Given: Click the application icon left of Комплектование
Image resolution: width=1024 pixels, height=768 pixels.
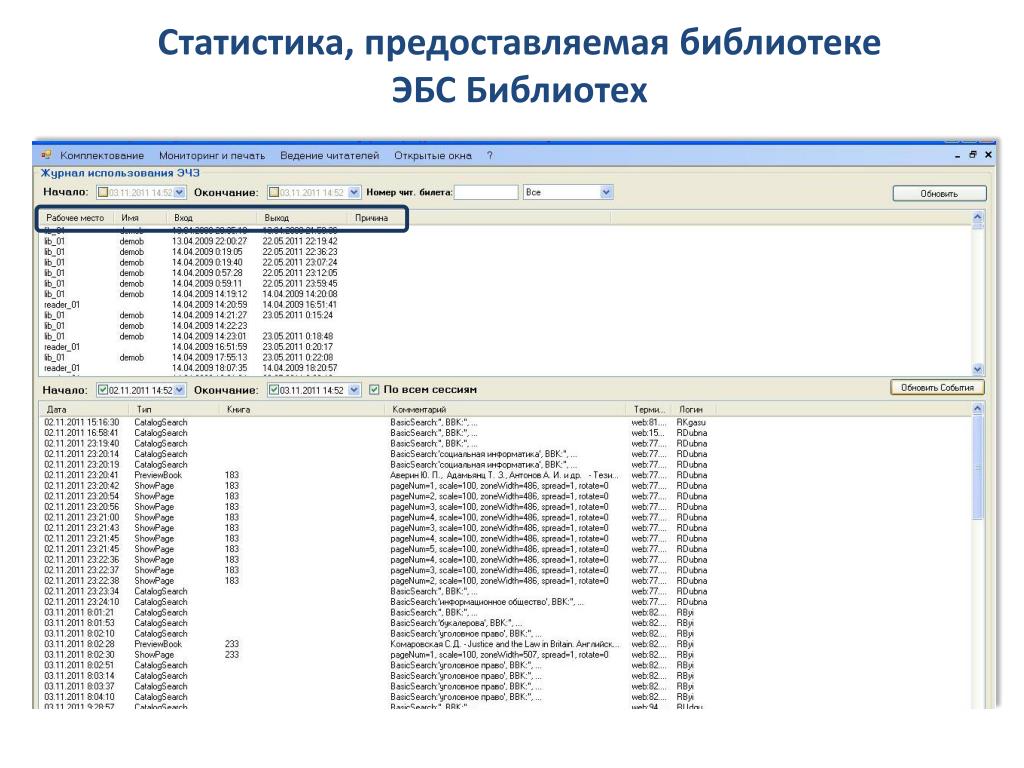Looking at the screenshot, I should [x=46, y=155].
